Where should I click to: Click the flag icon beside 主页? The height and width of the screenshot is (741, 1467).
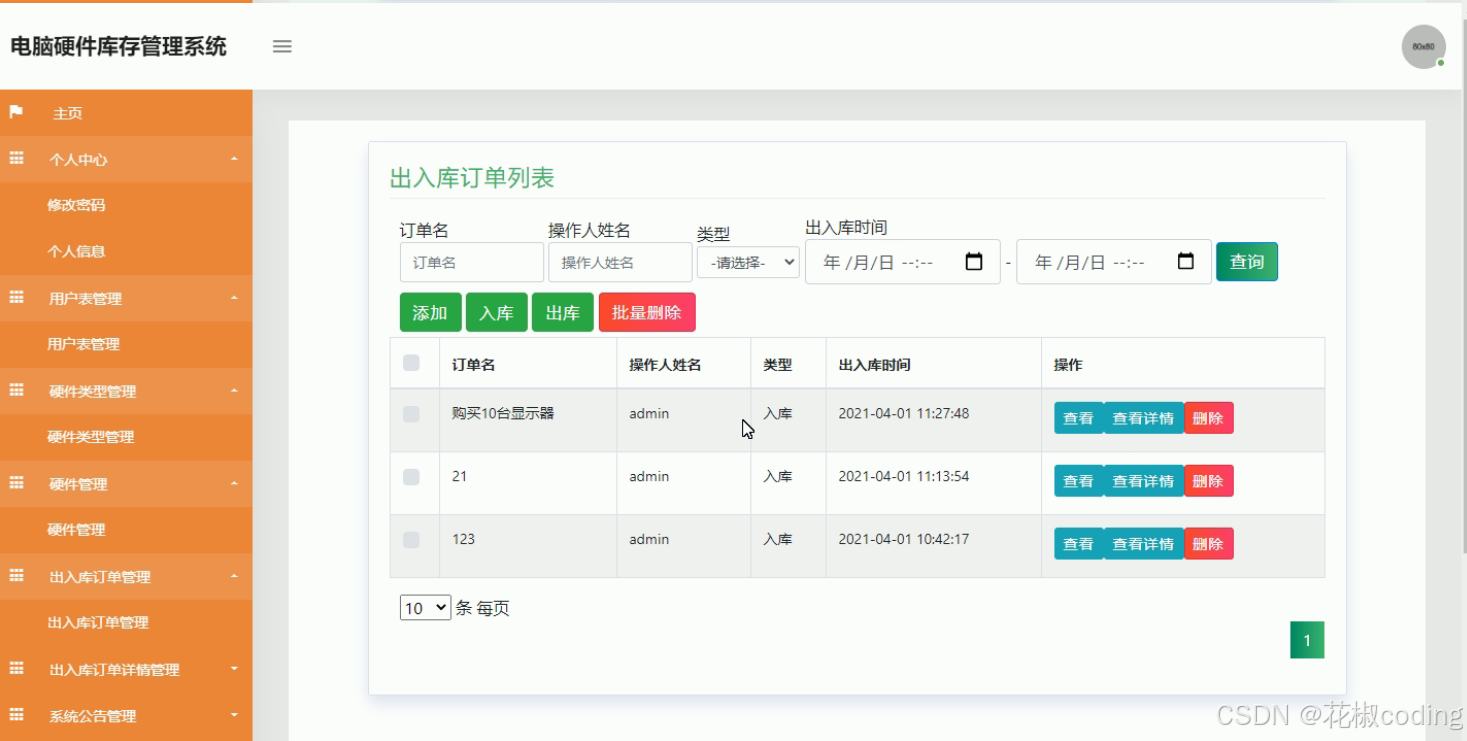pyautogui.click(x=16, y=112)
